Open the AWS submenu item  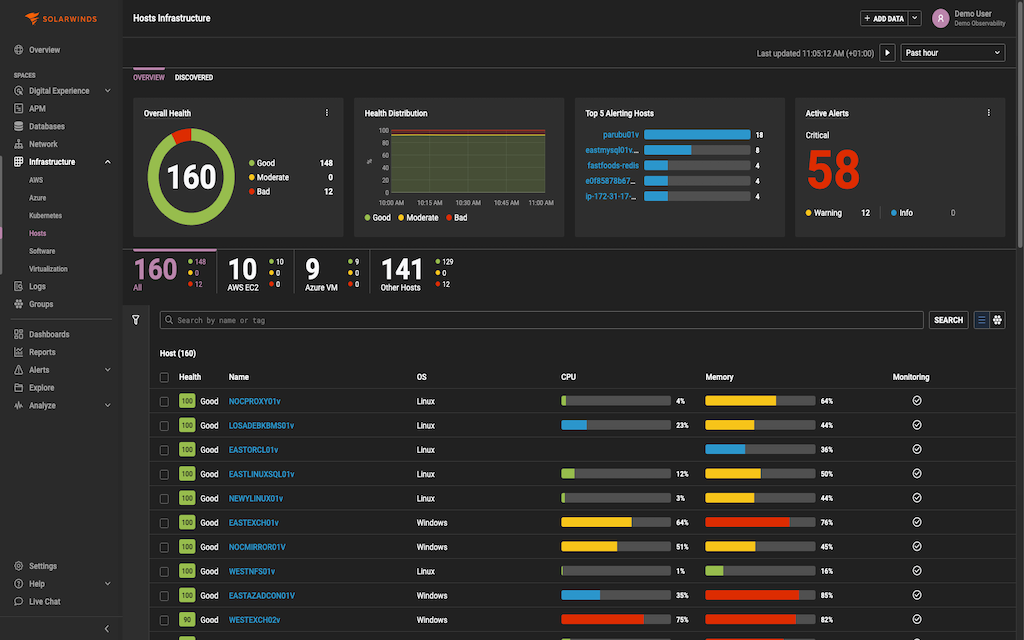point(36,180)
